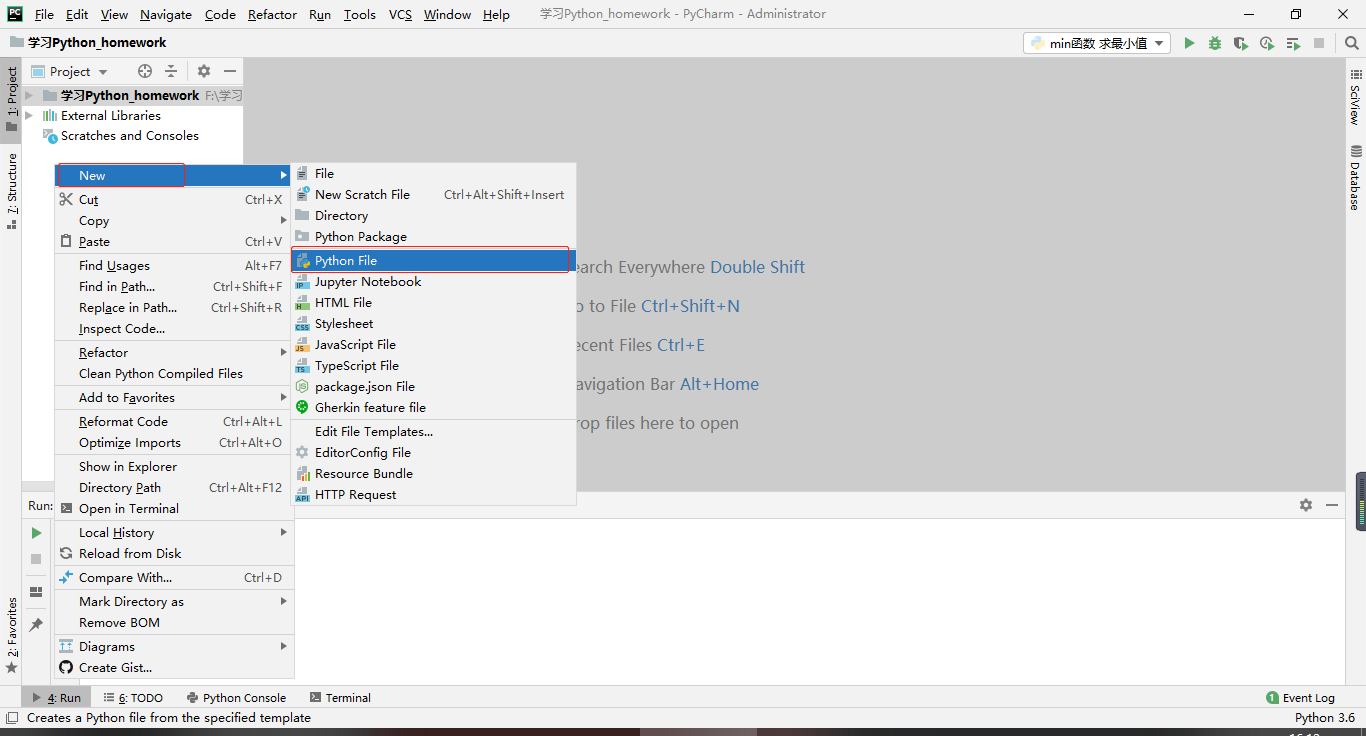Click the tool-window toggle icon at status bar left
This screenshot has height=736, width=1366.
tap(12, 717)
